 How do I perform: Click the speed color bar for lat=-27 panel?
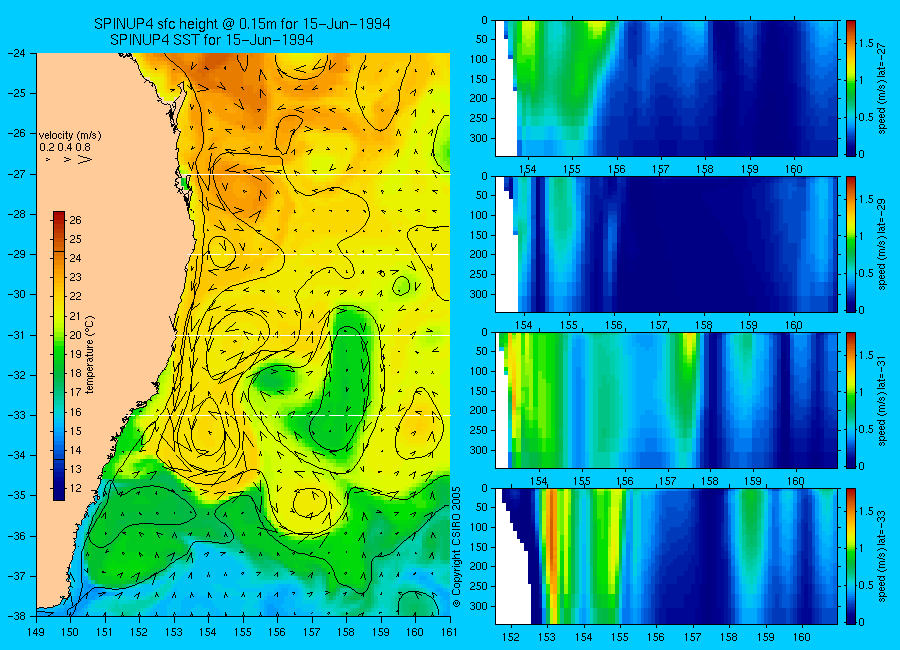pyautogui.click(x=851, y=88)
